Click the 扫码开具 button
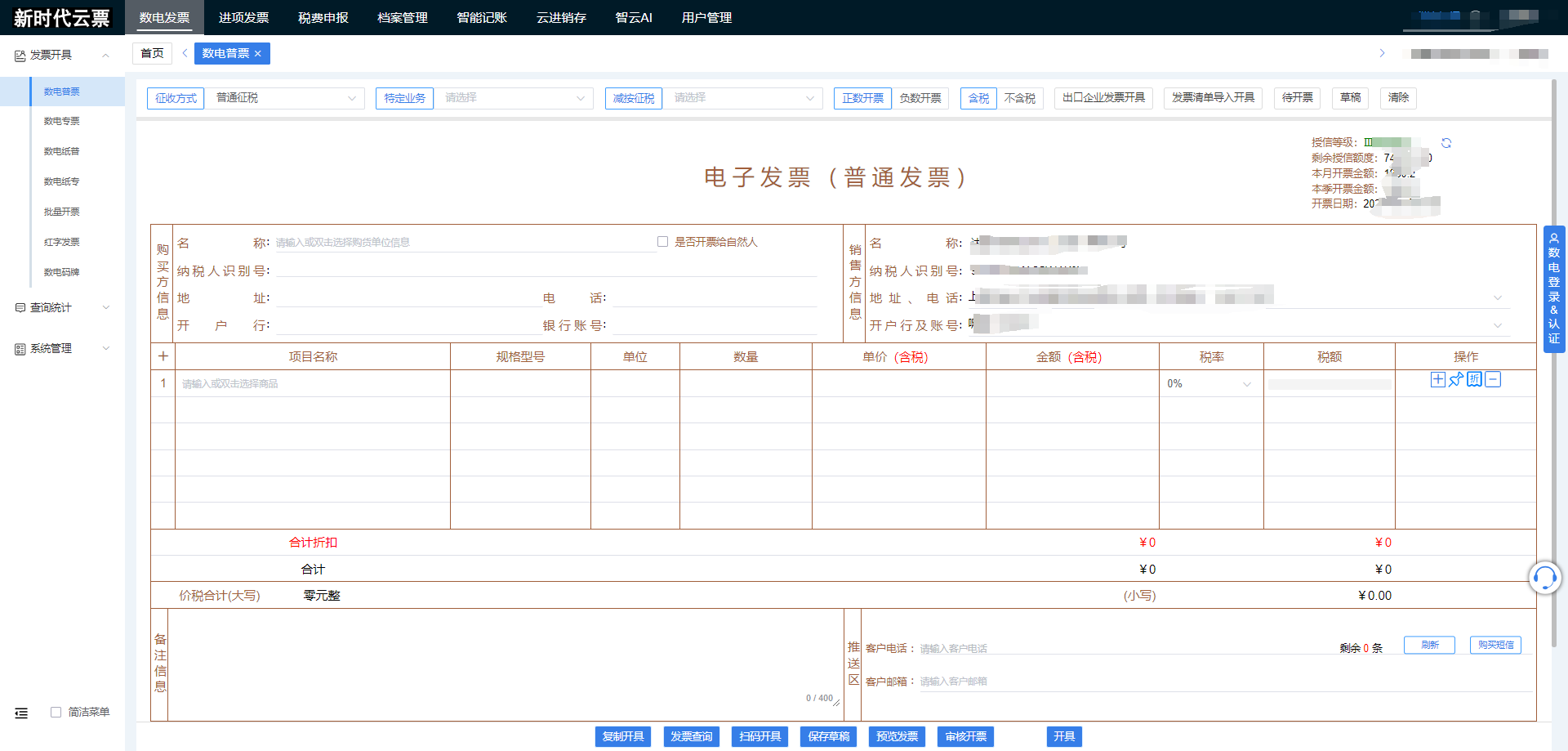Image resolution: width=1568 pixels, height=751 pixels. coord(760,737)
